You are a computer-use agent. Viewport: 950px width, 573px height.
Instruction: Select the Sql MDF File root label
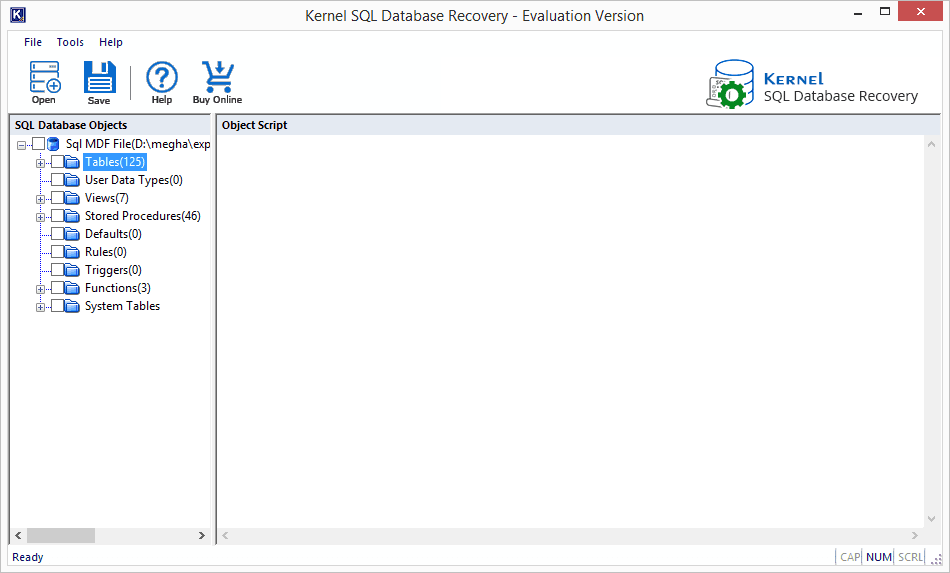pyautogui.click(x=138, y=144)
